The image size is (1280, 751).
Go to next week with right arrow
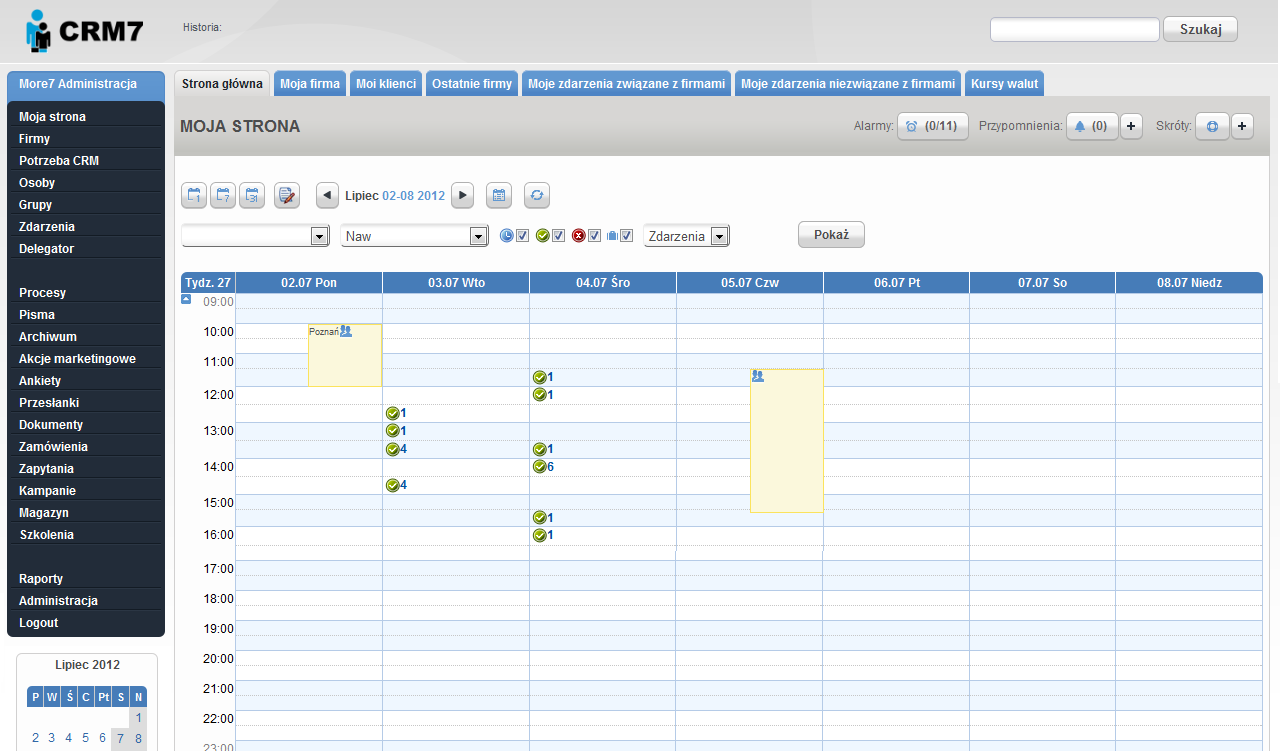pos(462,195)
